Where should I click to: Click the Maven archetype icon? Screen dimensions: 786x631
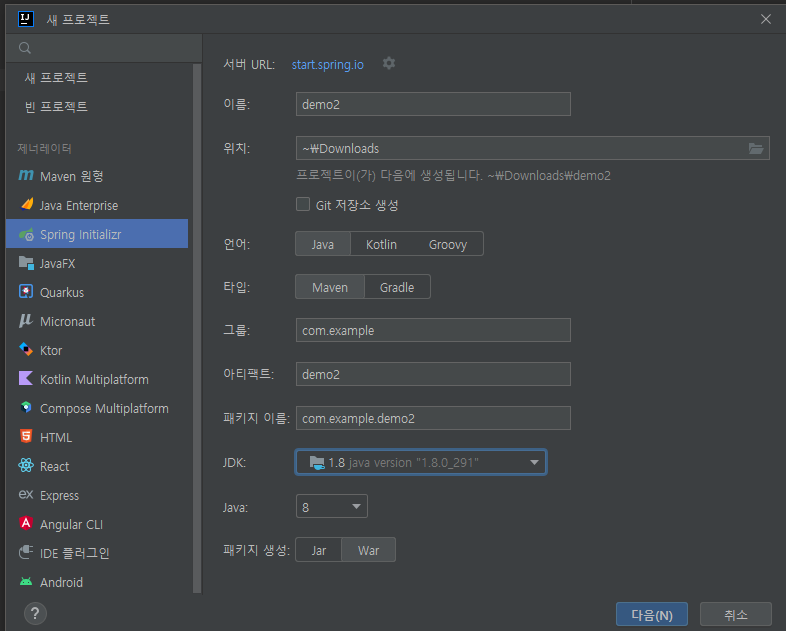tap(26, 175)
